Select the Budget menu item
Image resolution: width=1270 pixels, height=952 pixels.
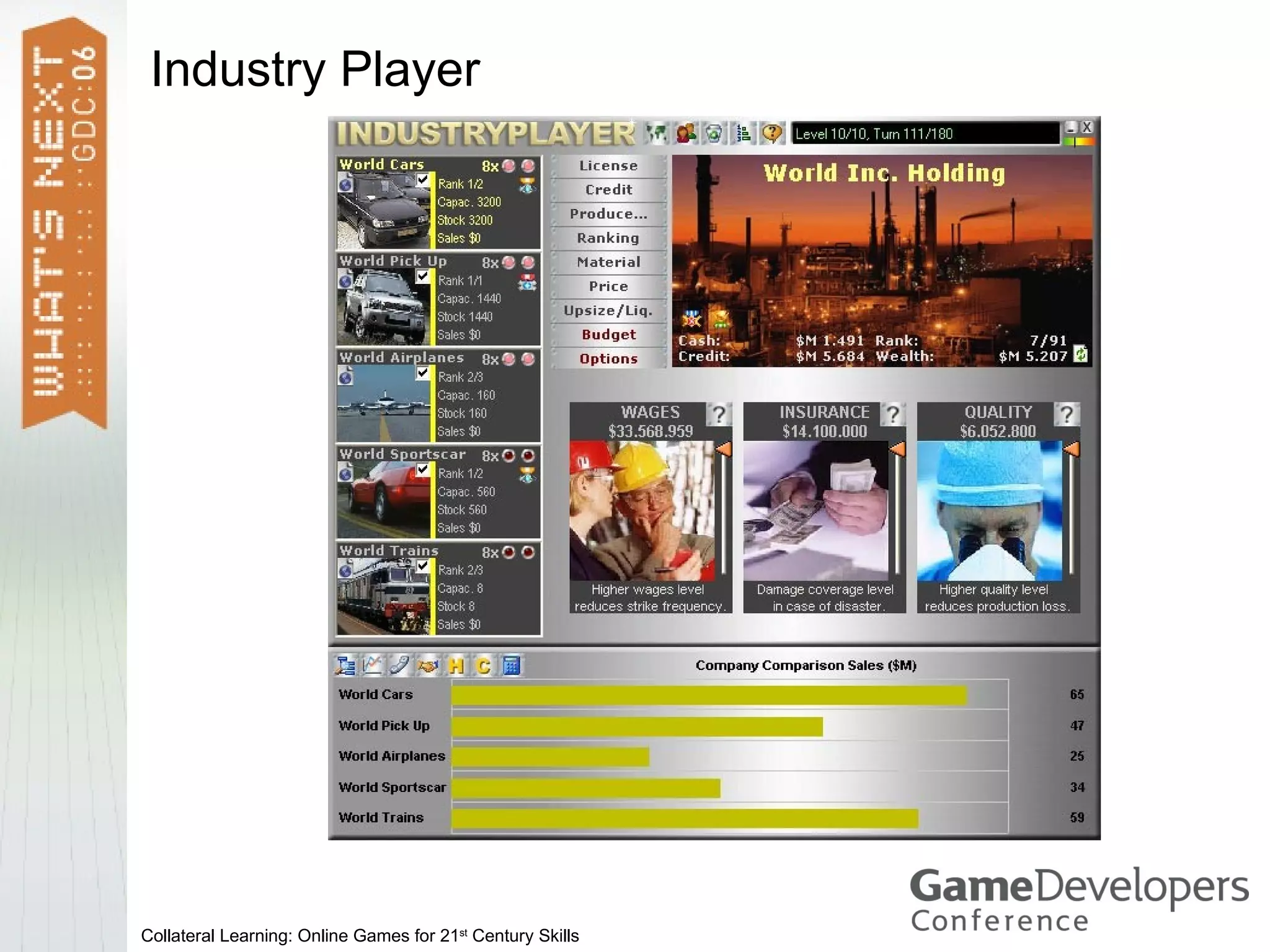[x=608, y=335]
